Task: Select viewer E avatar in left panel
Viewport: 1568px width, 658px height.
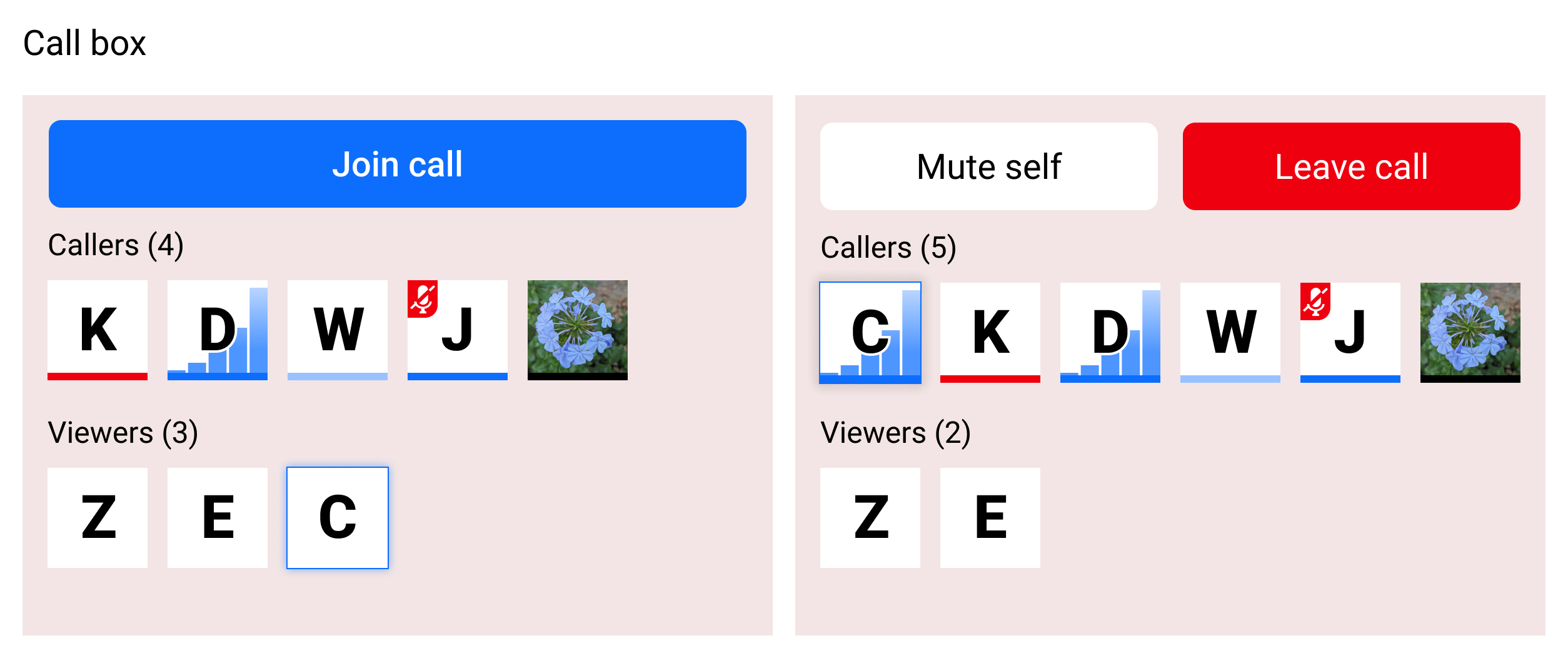Action: click(x=218, y=517)
